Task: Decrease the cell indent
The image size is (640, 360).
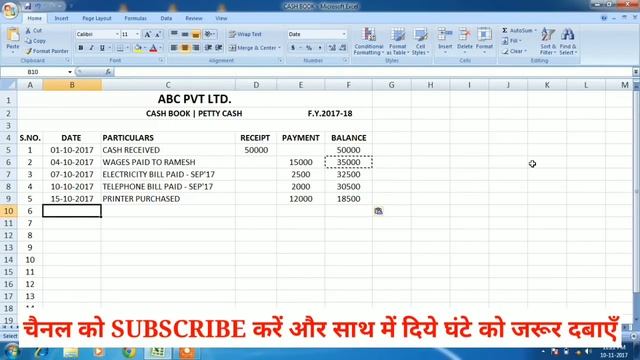Action: (x=208, y=48)
